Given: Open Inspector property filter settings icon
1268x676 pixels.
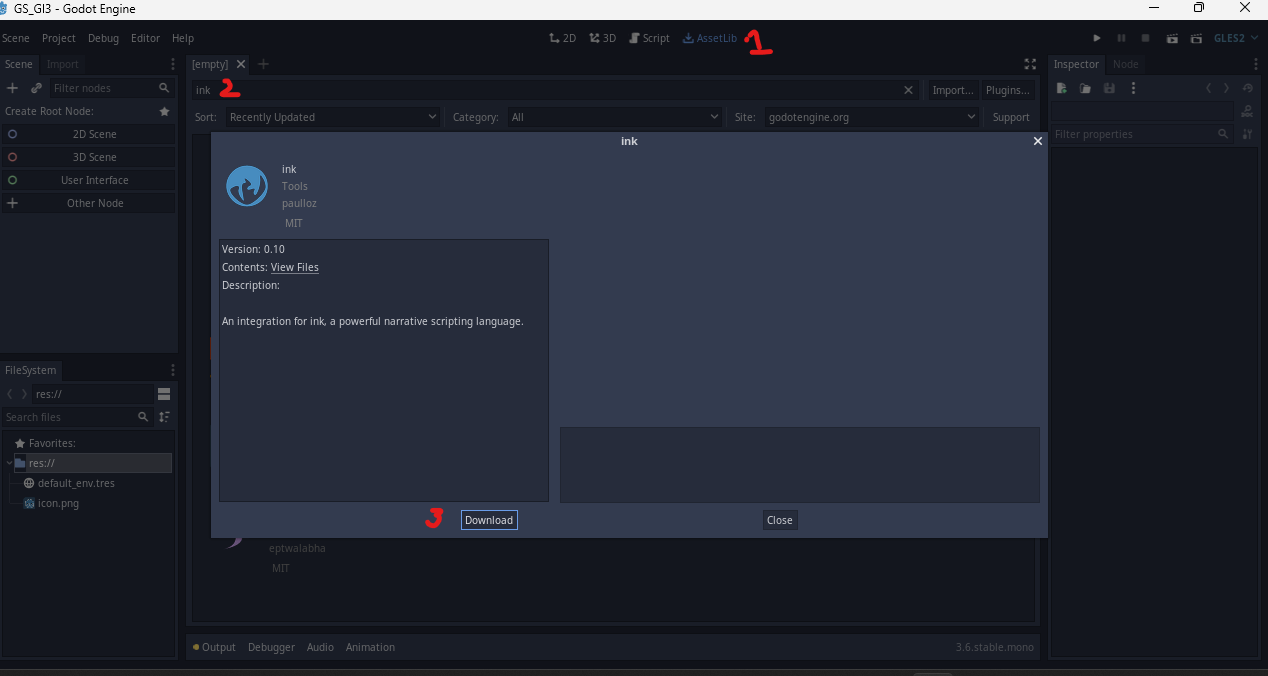Looking at the screenshot, I should (x=1247, y=134).
